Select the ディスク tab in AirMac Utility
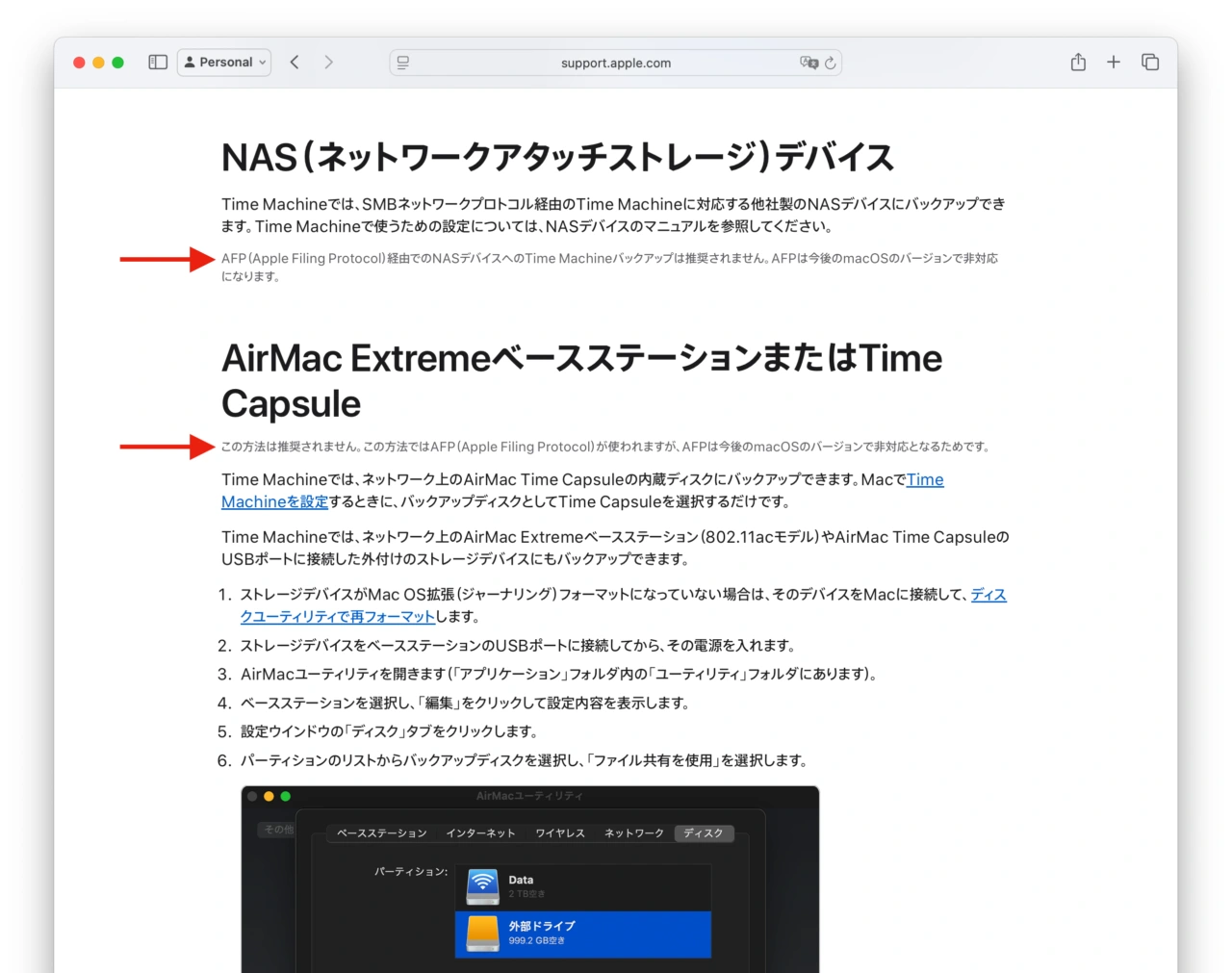The image size is (1232, 973). pos(704,832)
